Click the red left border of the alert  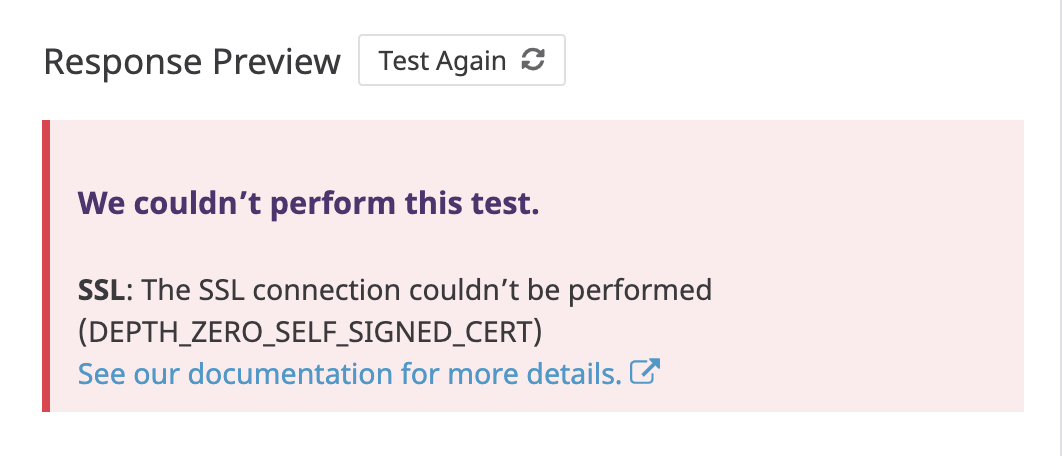point(46,266)
